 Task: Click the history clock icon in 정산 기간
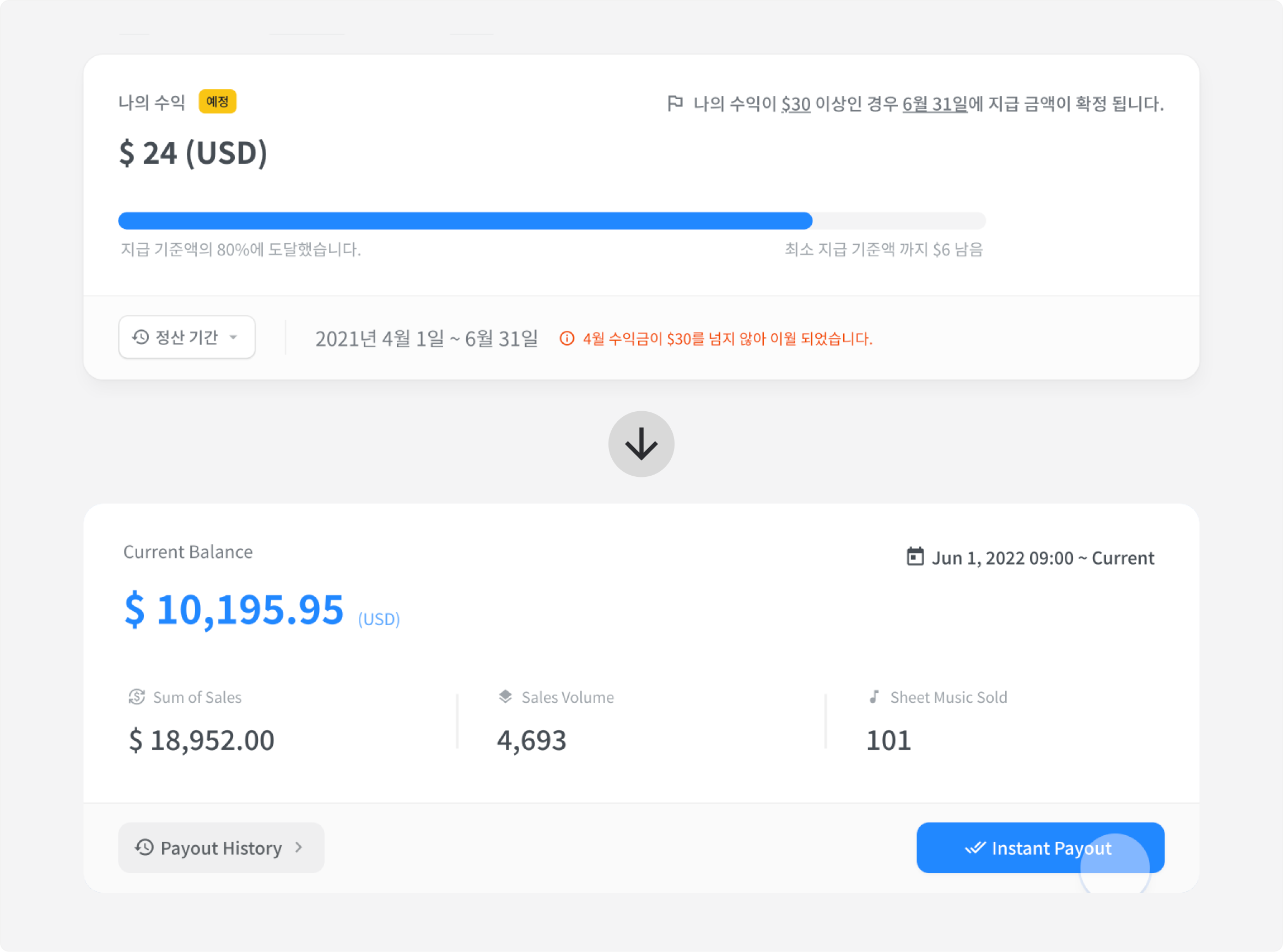[x=141, y=337]
